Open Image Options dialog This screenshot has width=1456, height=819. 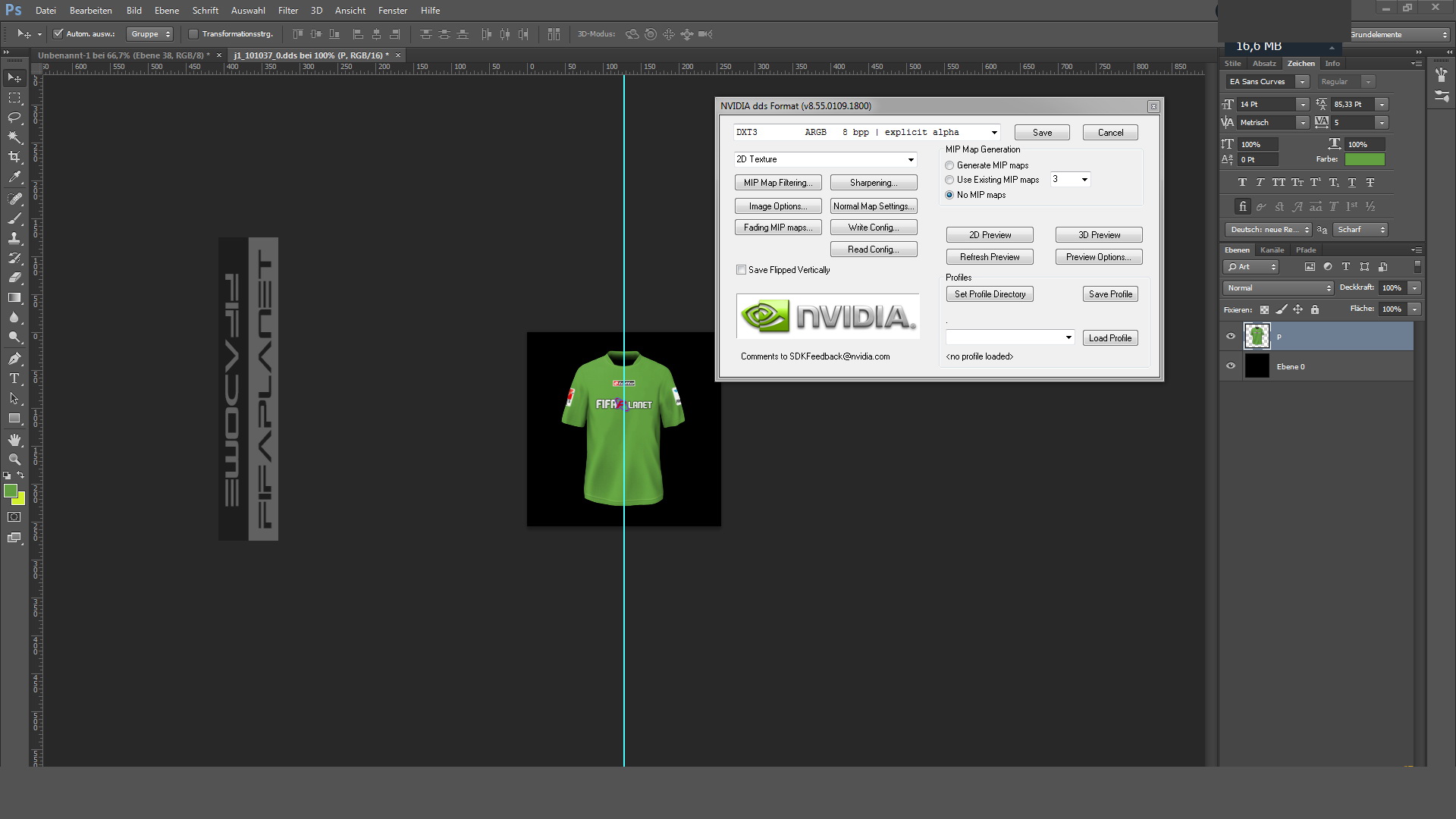coord(778,206)
